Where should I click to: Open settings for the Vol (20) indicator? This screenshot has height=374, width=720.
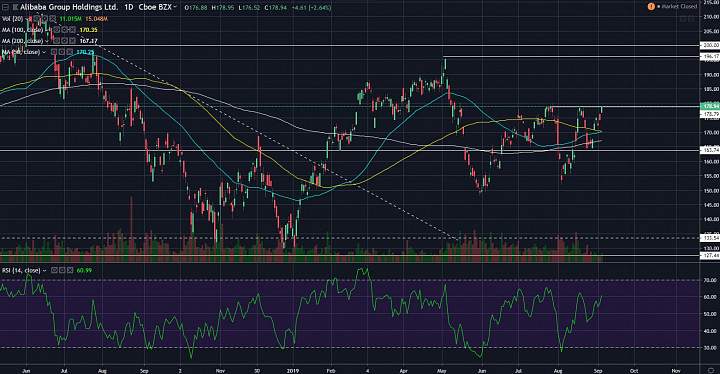click(x=45, y=19)
